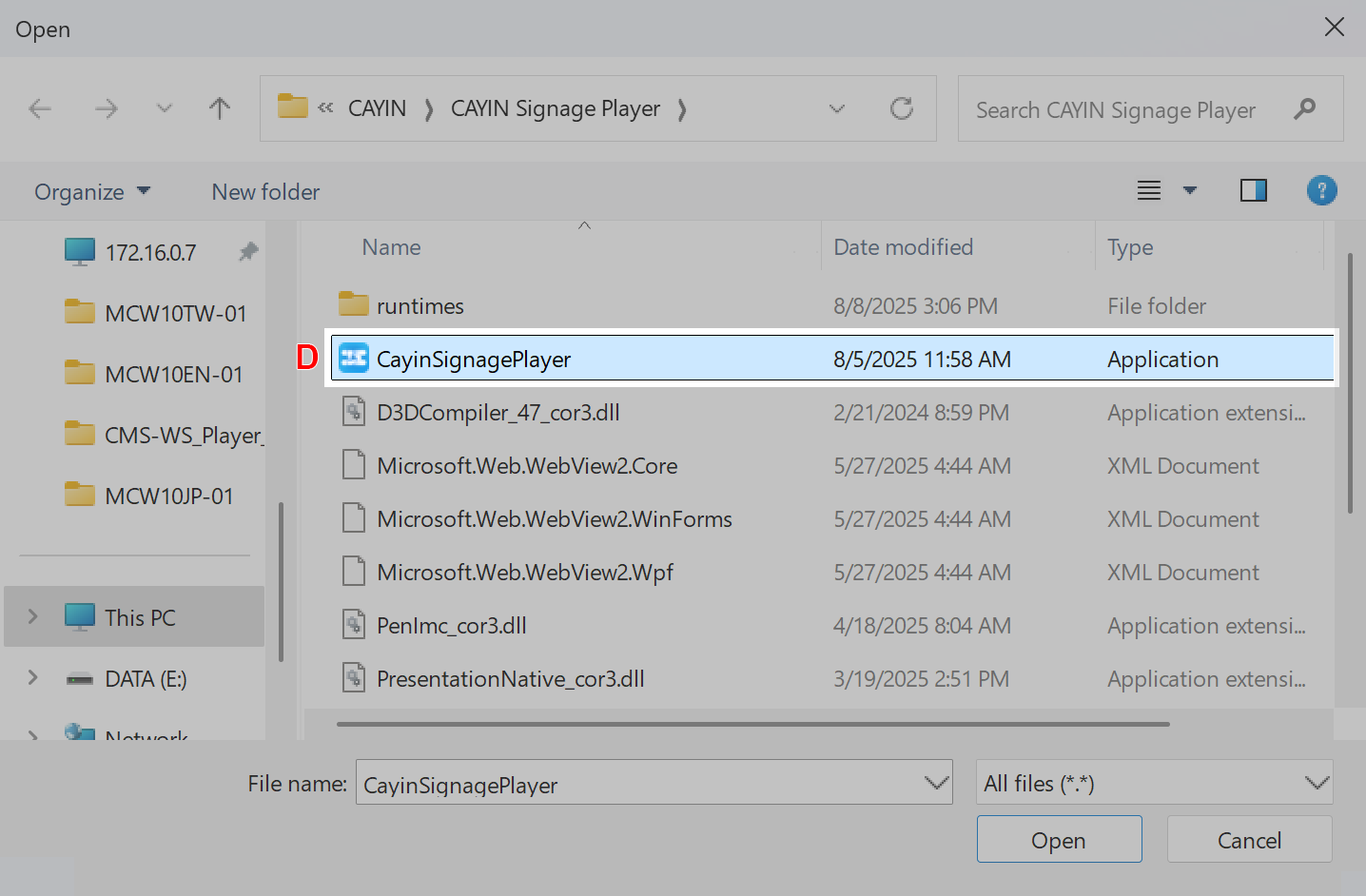Screen dimensions: 1366x896
Task: Go back to previous folder
Action: tap(40, 108)
